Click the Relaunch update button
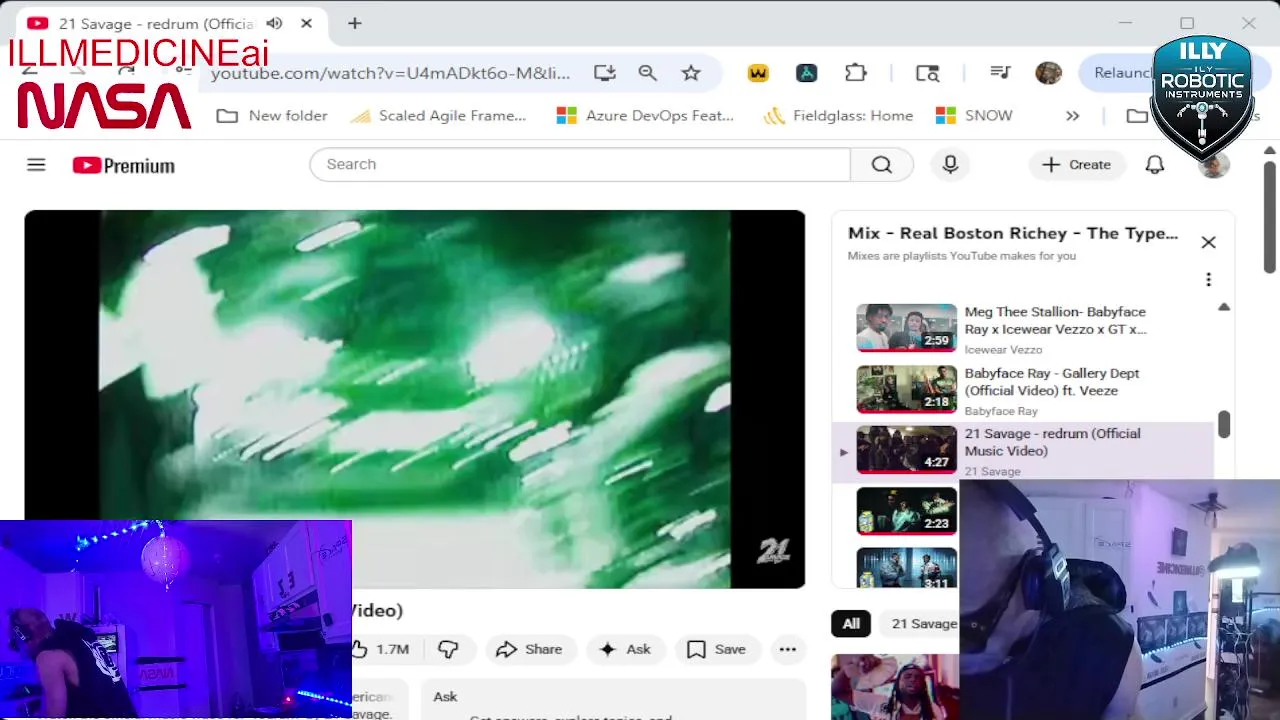 point(1122,73)
